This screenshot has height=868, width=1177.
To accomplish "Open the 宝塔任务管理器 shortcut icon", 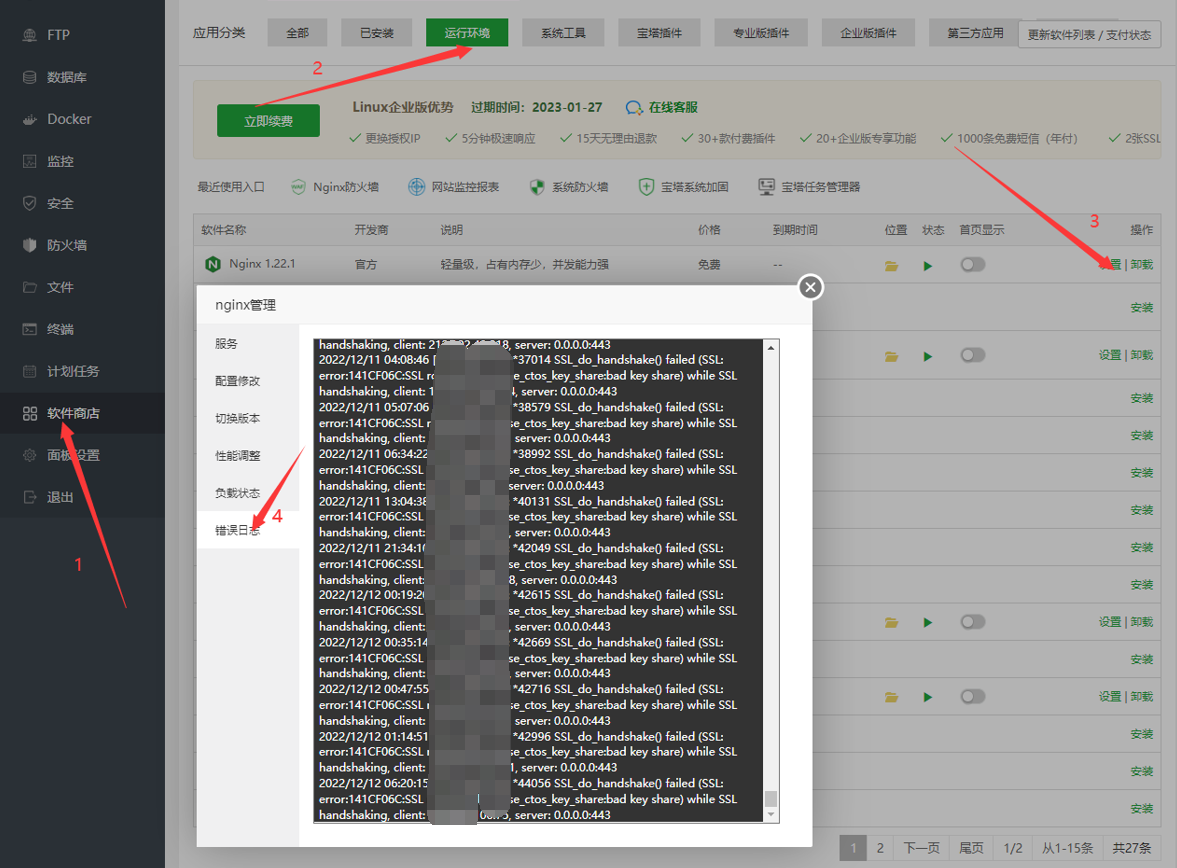I will coord(766,187).
